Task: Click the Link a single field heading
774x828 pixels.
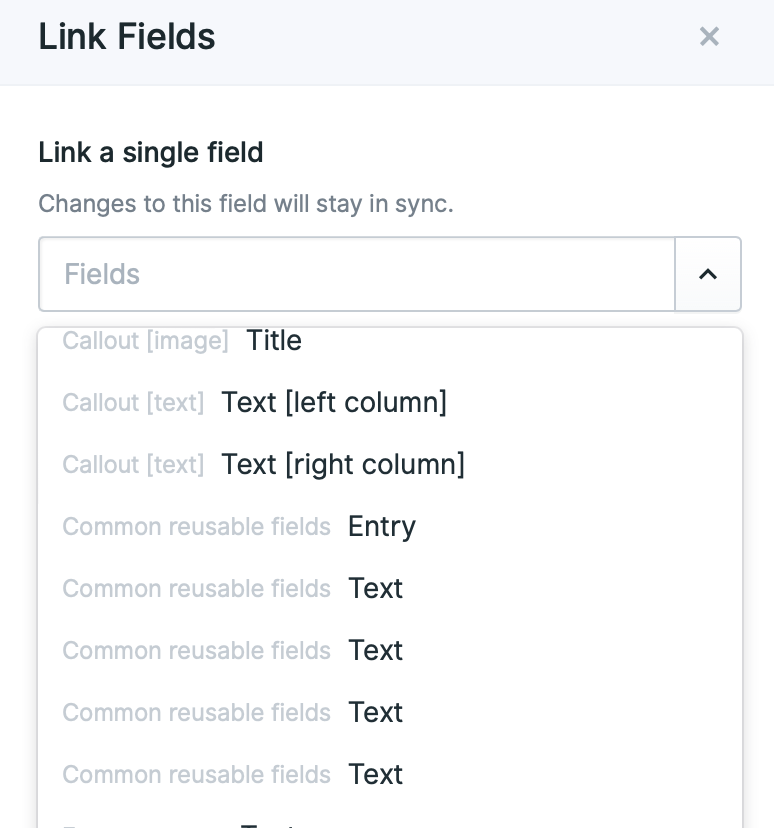Action: [149, 153]
